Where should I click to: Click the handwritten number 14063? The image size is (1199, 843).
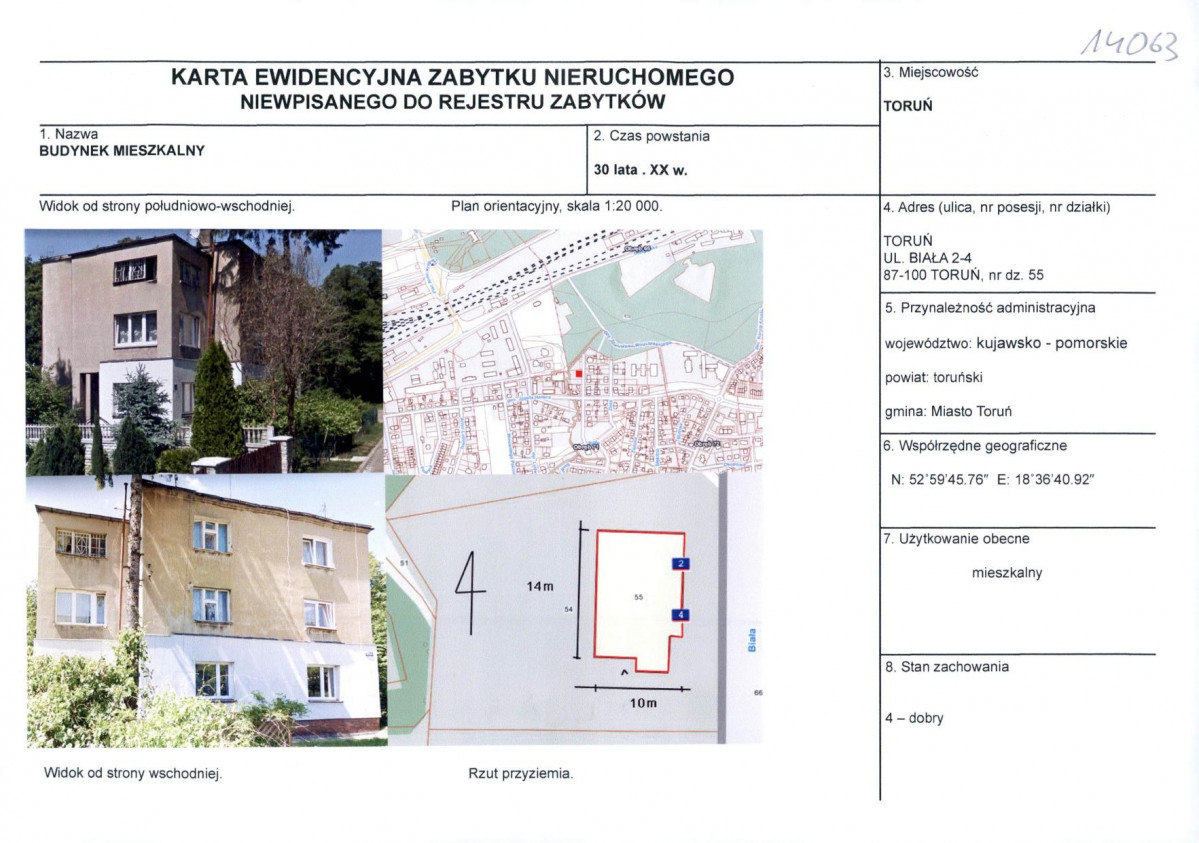[x=1130, y=45]
